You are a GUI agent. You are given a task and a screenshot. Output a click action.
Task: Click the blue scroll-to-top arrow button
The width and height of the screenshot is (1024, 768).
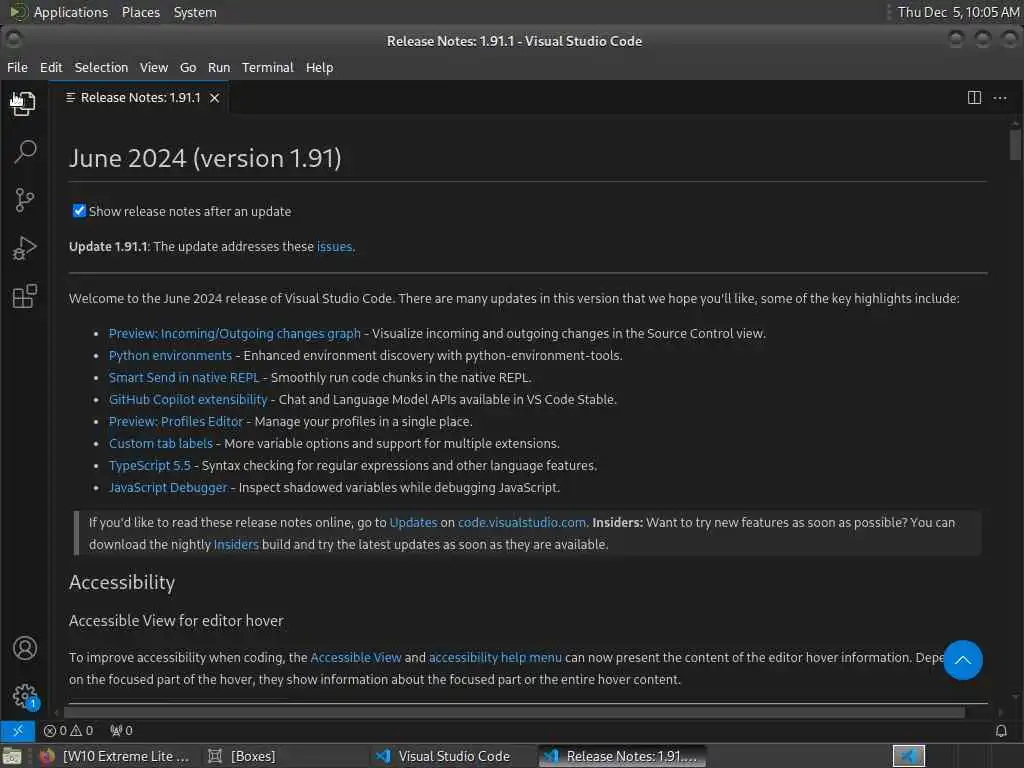click(963, 660)
